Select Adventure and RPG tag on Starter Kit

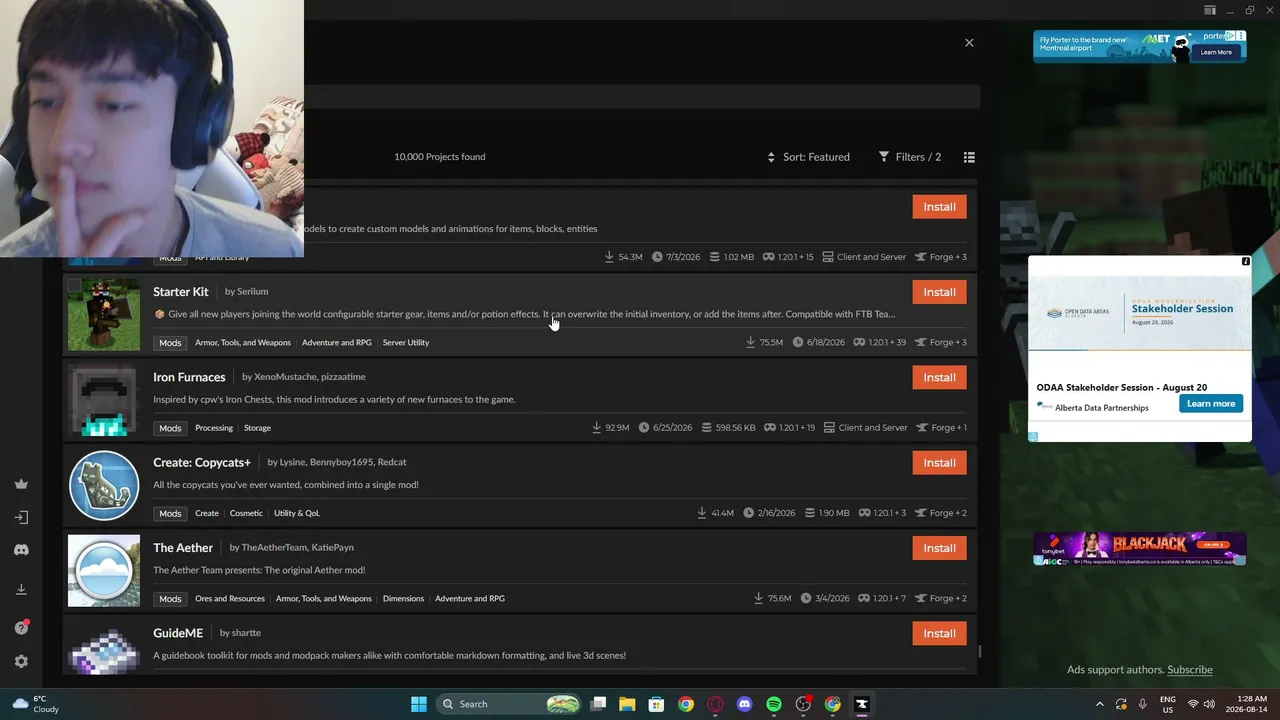point(337,343)
